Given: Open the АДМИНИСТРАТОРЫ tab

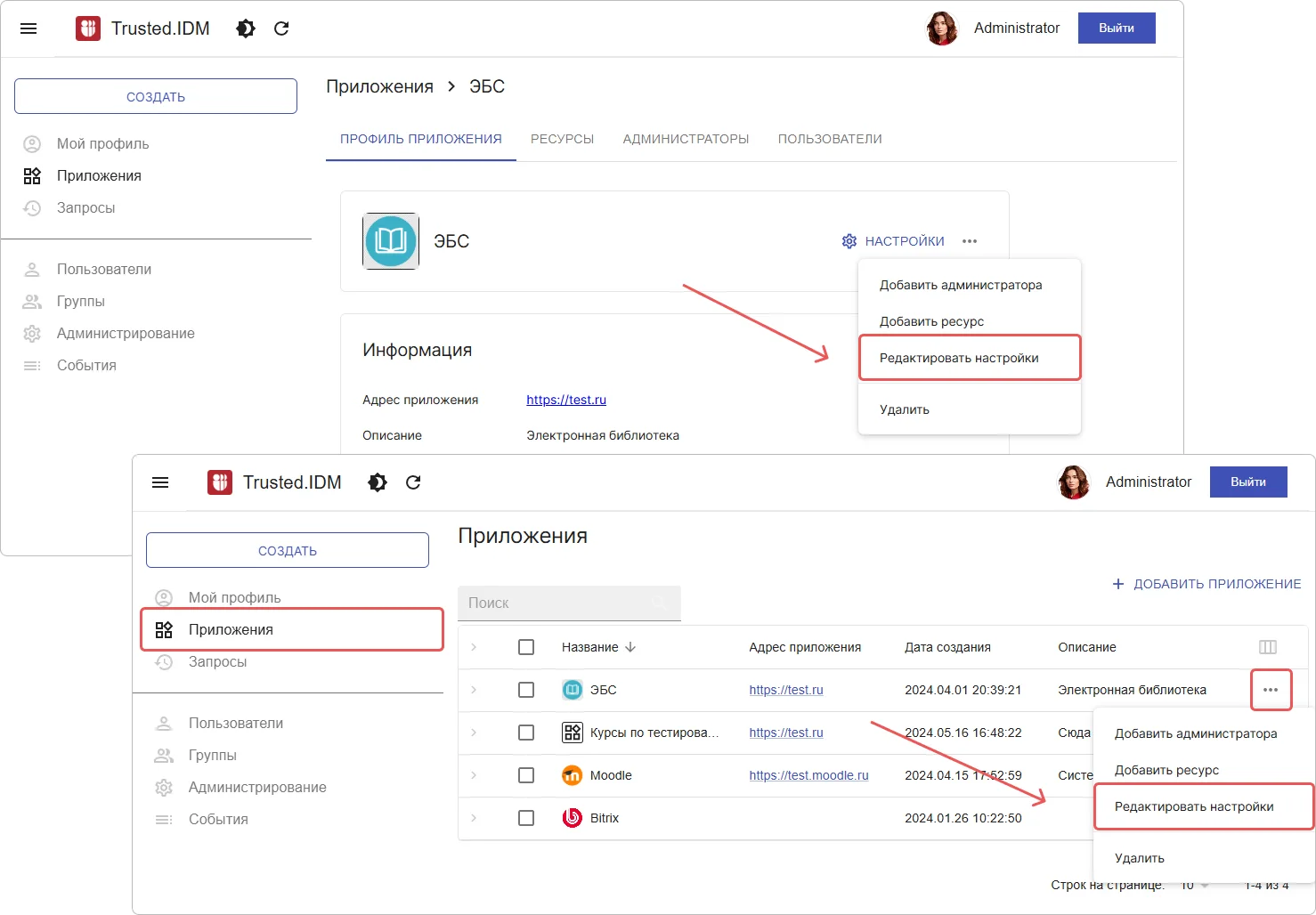Looking at the screenshot, I should pyautogui.click(x=686, y=139).
